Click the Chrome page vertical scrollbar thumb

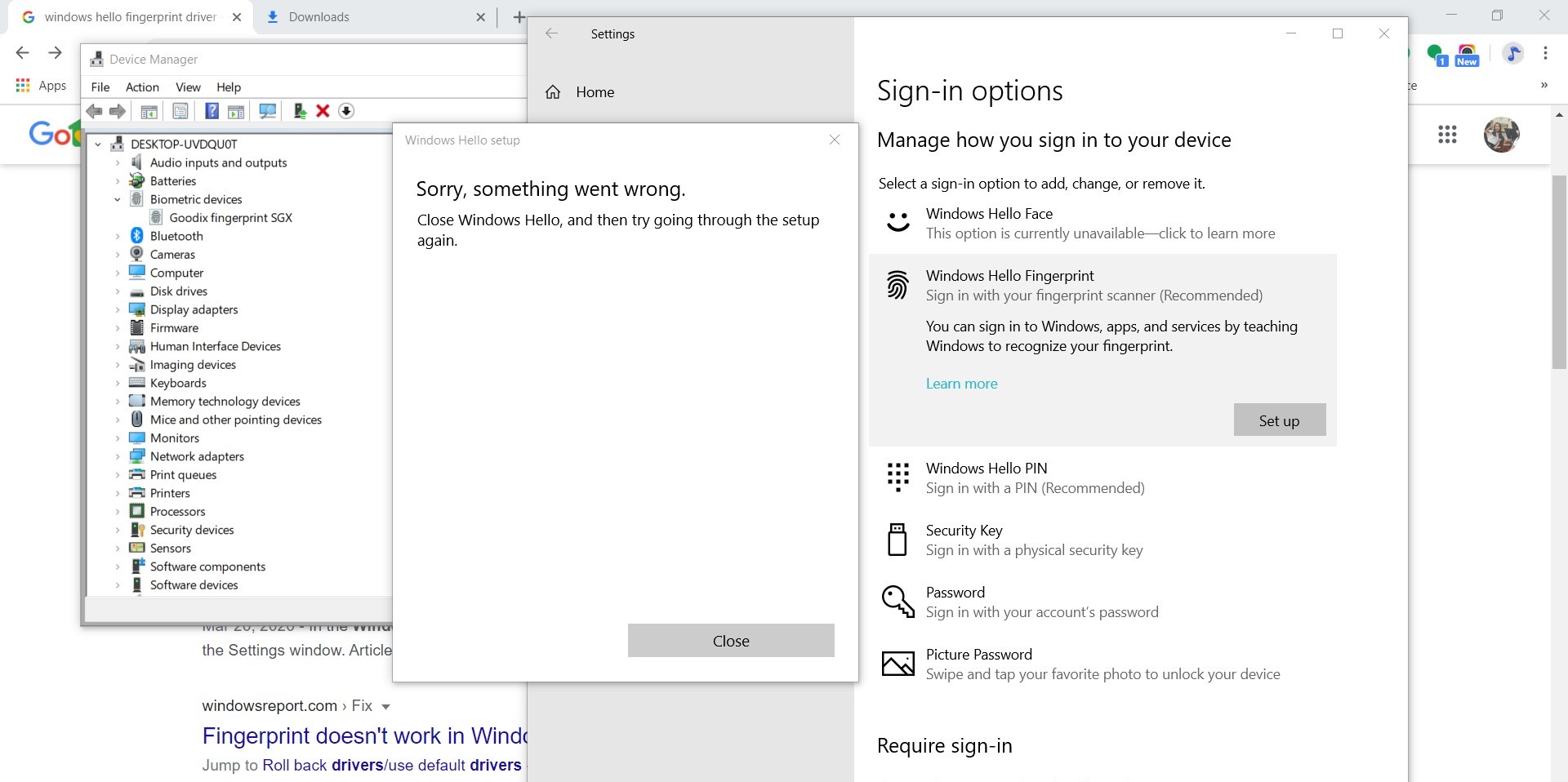pos(1559,271)
